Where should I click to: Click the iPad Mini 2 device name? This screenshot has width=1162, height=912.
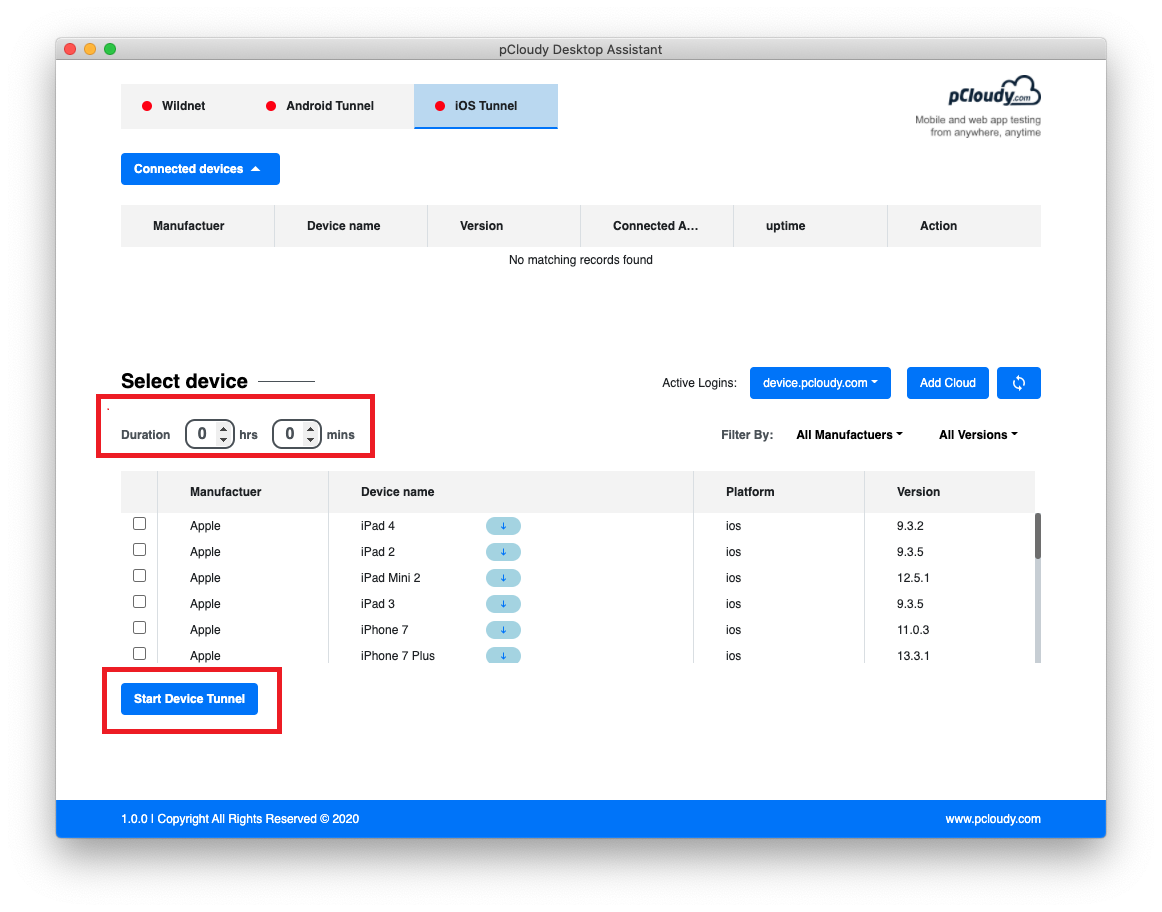pyautogui.click(x=391, y=578)
